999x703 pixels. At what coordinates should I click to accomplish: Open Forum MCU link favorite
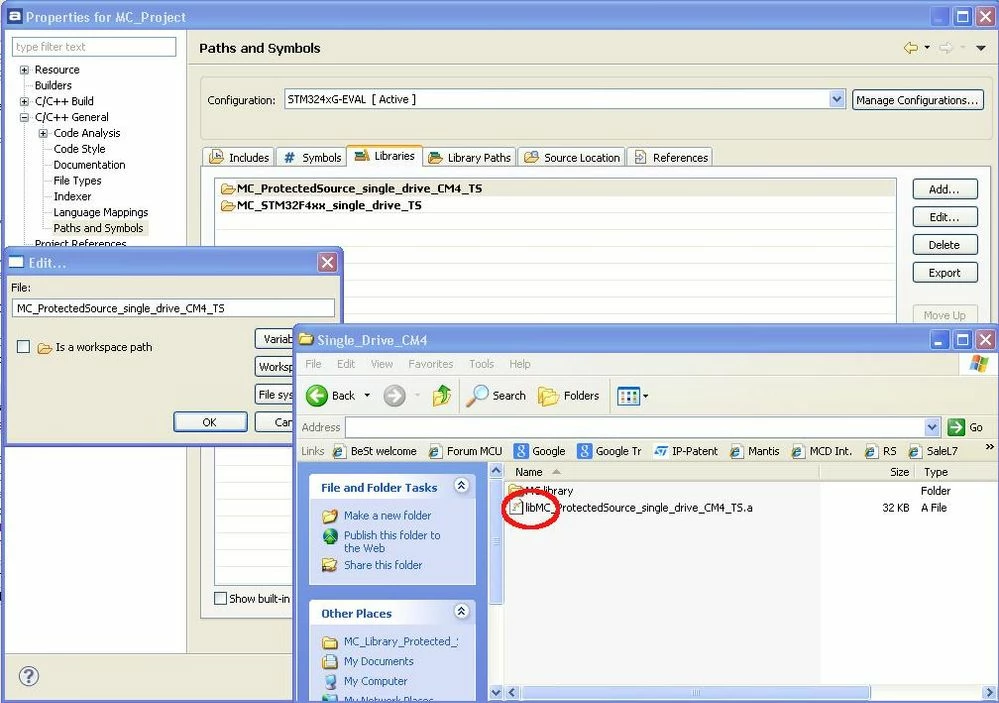tap(465, 451)
